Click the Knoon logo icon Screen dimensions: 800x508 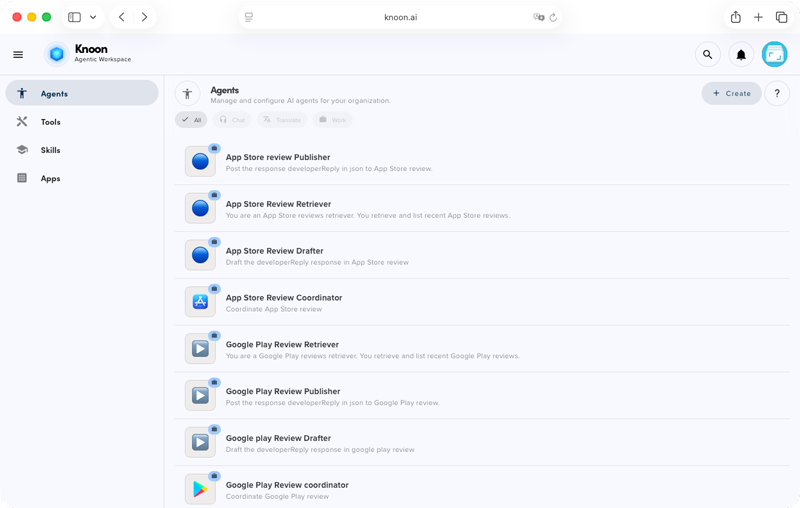[56, 54]
